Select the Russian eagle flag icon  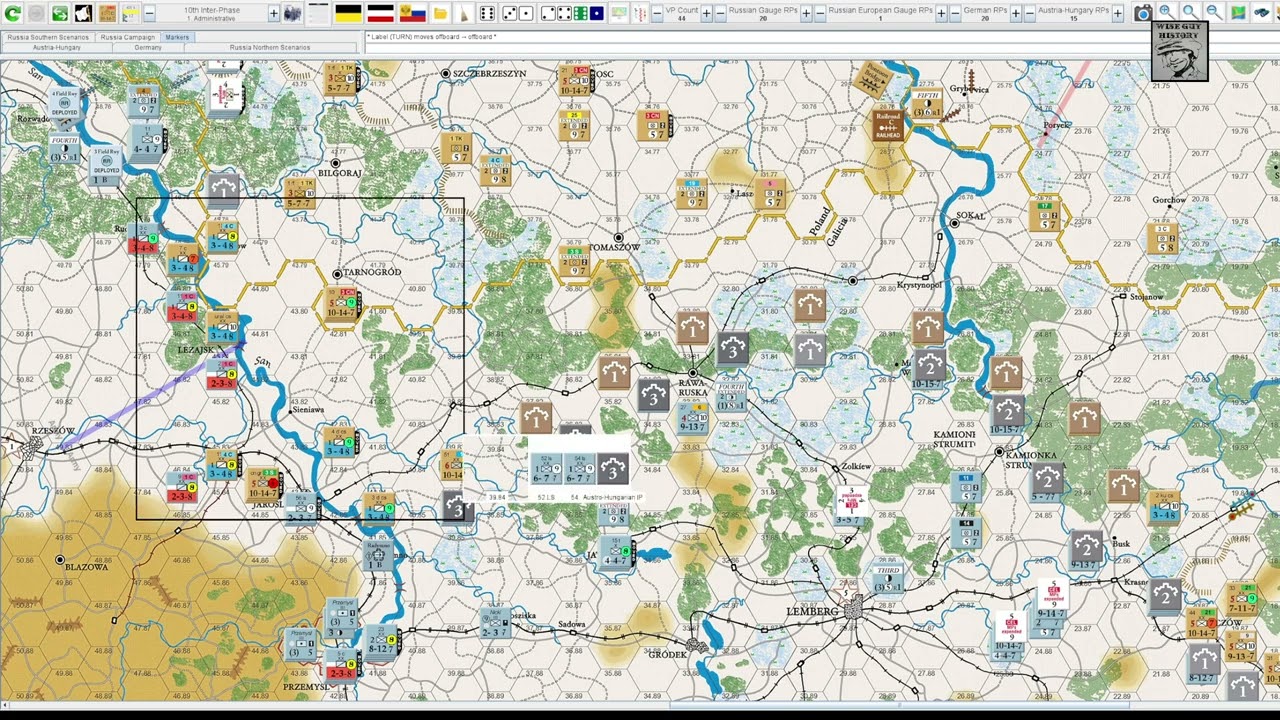coord(412,13)
